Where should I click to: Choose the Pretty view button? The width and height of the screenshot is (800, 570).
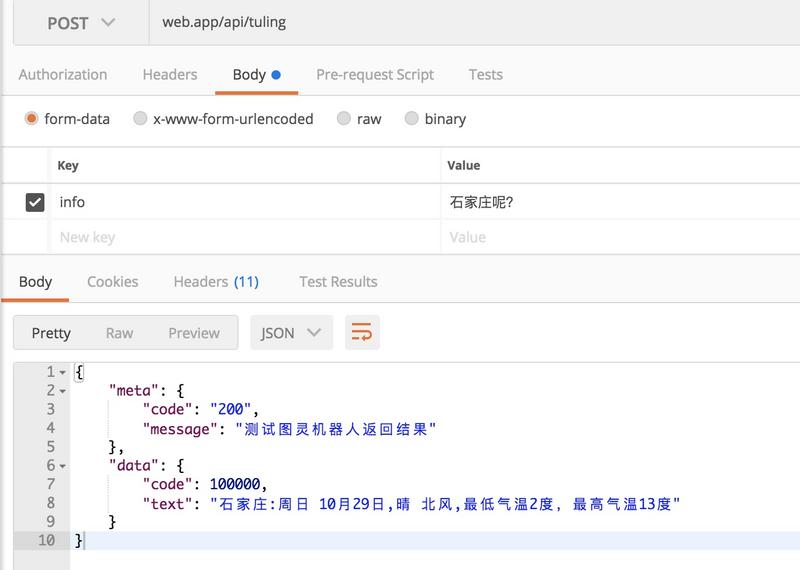(x=51, y=333)
